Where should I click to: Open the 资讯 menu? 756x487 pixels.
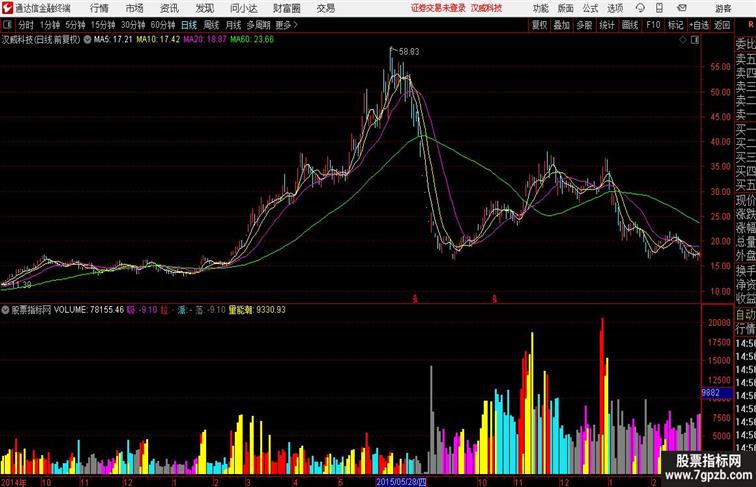click(x=169, y=8)
